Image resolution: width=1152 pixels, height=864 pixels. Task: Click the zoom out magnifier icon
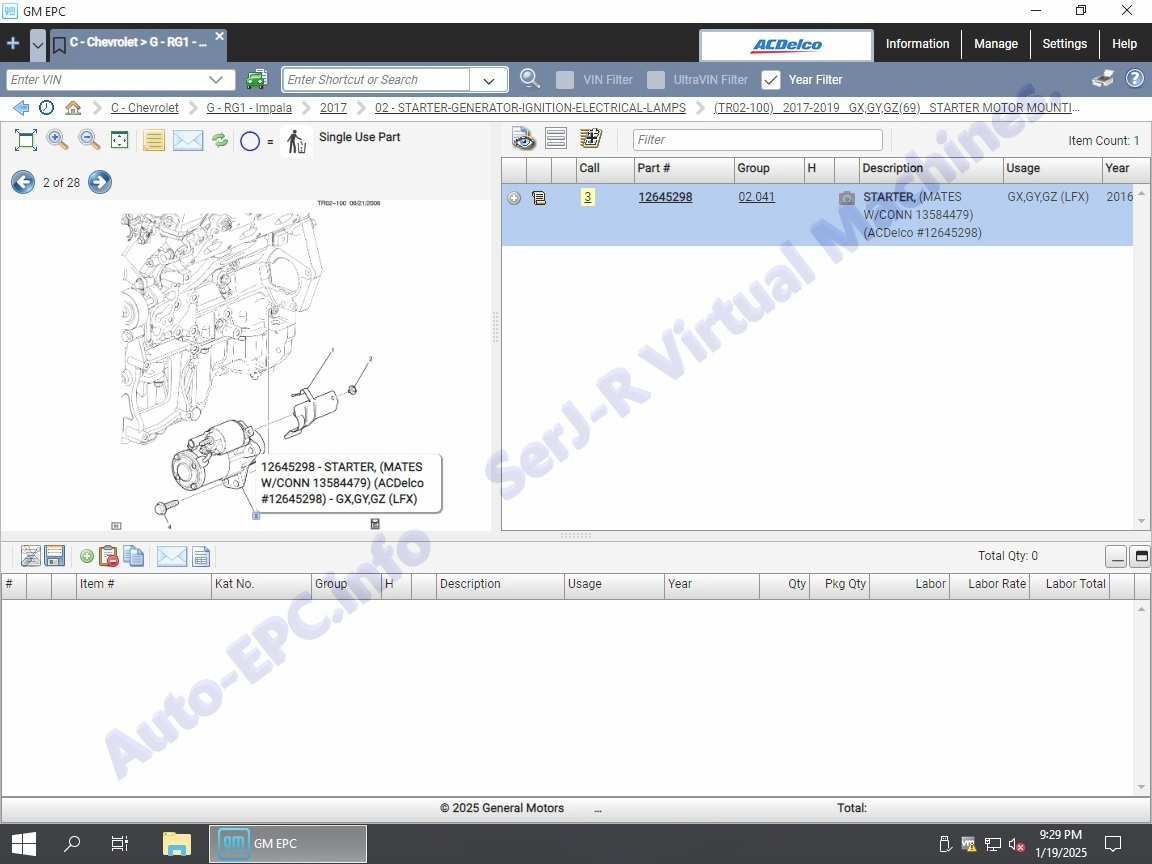(89, 140)
